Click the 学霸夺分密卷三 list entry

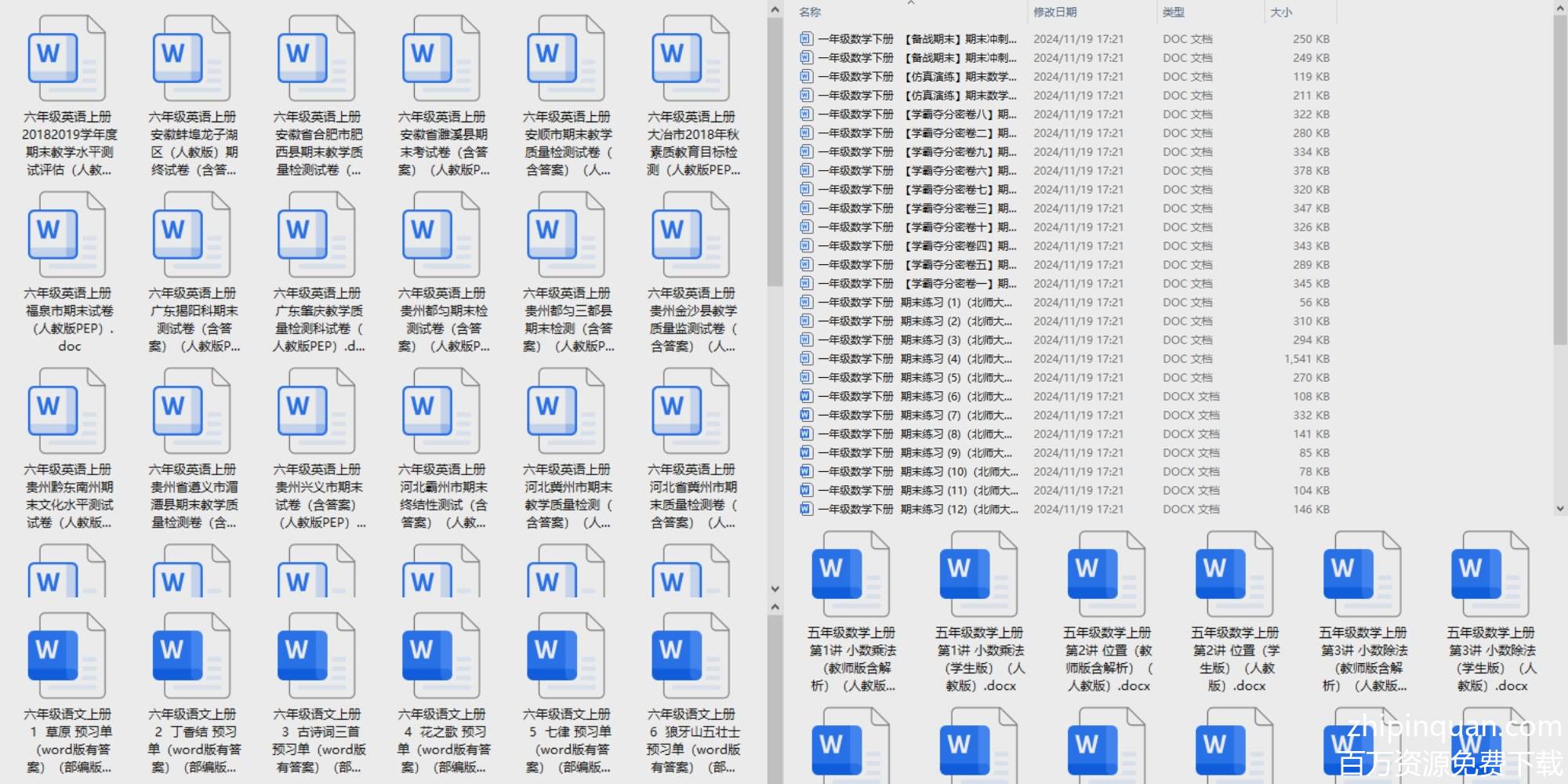tap(916, 208)
